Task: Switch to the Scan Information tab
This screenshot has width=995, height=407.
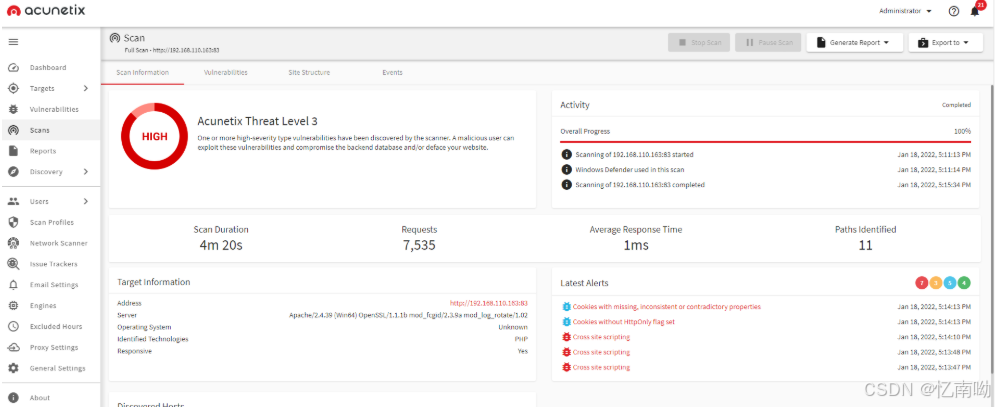Action: (x=143, y=72)
